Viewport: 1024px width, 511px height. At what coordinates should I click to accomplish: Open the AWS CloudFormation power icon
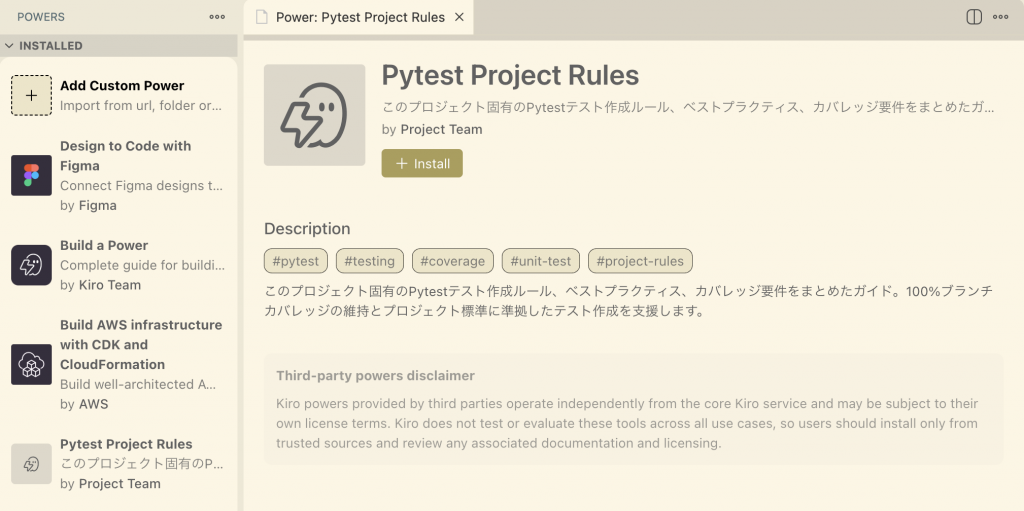pos(31,364)
